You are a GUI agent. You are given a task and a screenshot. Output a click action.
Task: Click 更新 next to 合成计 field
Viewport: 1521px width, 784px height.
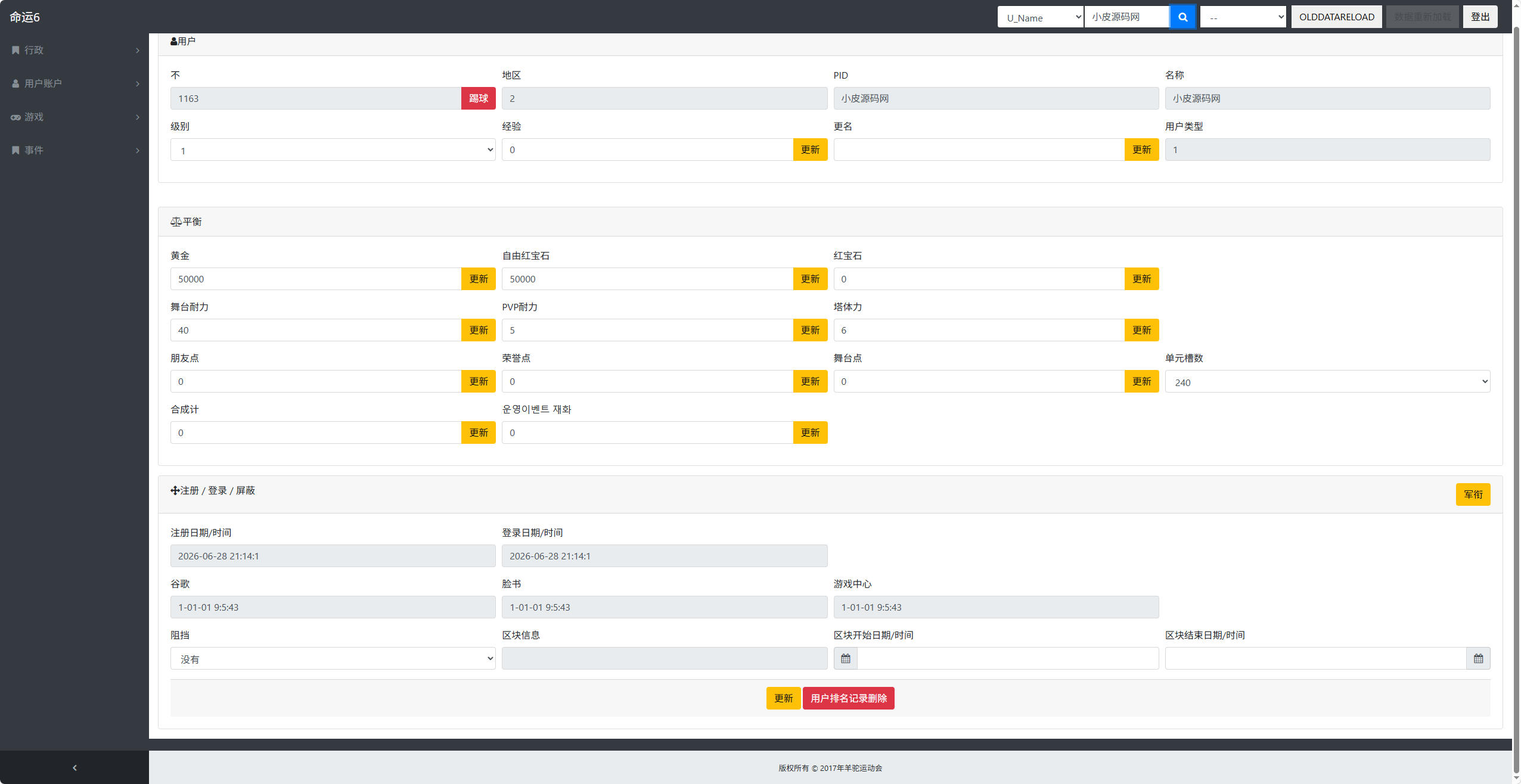(478, 433)
